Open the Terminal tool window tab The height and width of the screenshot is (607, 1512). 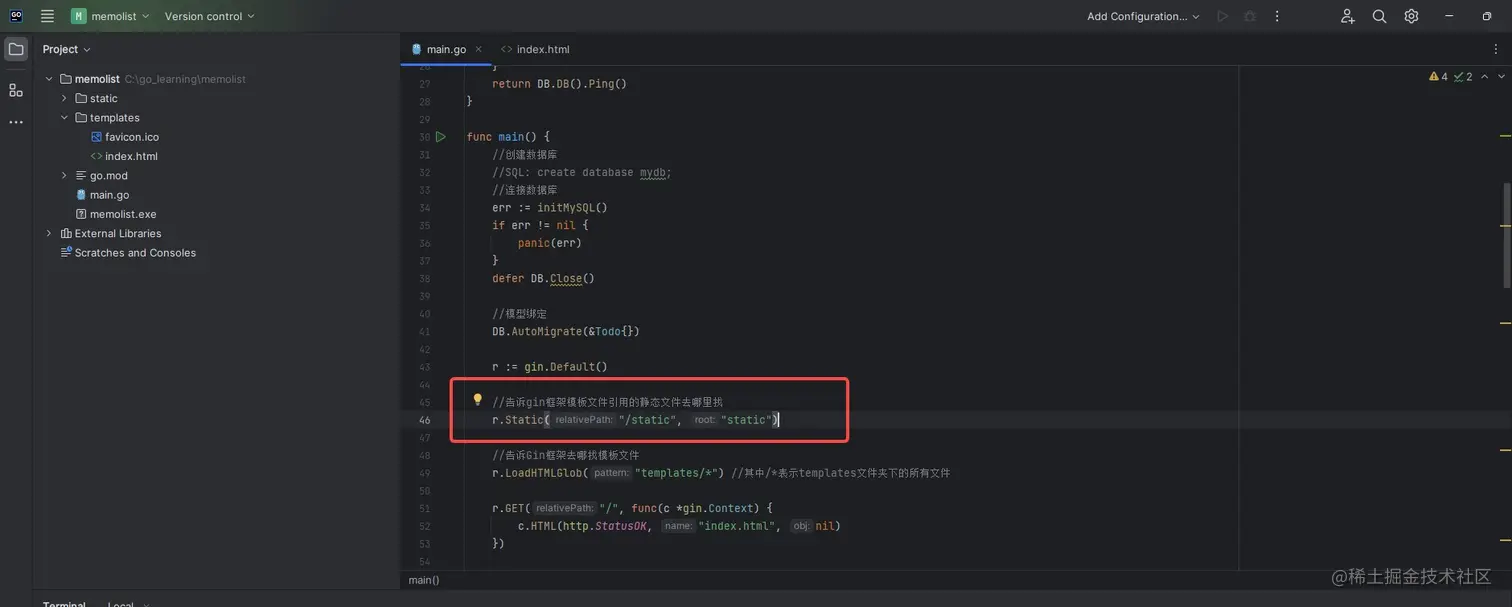(64, 603)
